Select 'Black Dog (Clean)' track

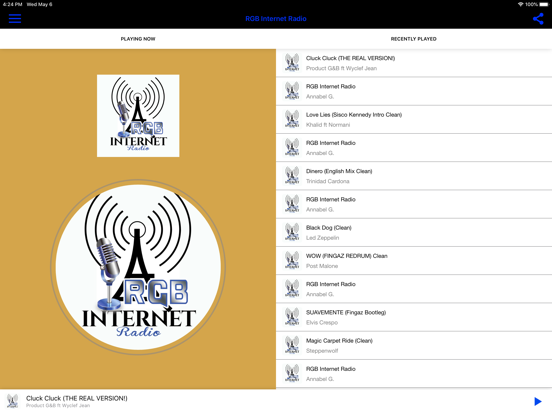pos(329,228)
